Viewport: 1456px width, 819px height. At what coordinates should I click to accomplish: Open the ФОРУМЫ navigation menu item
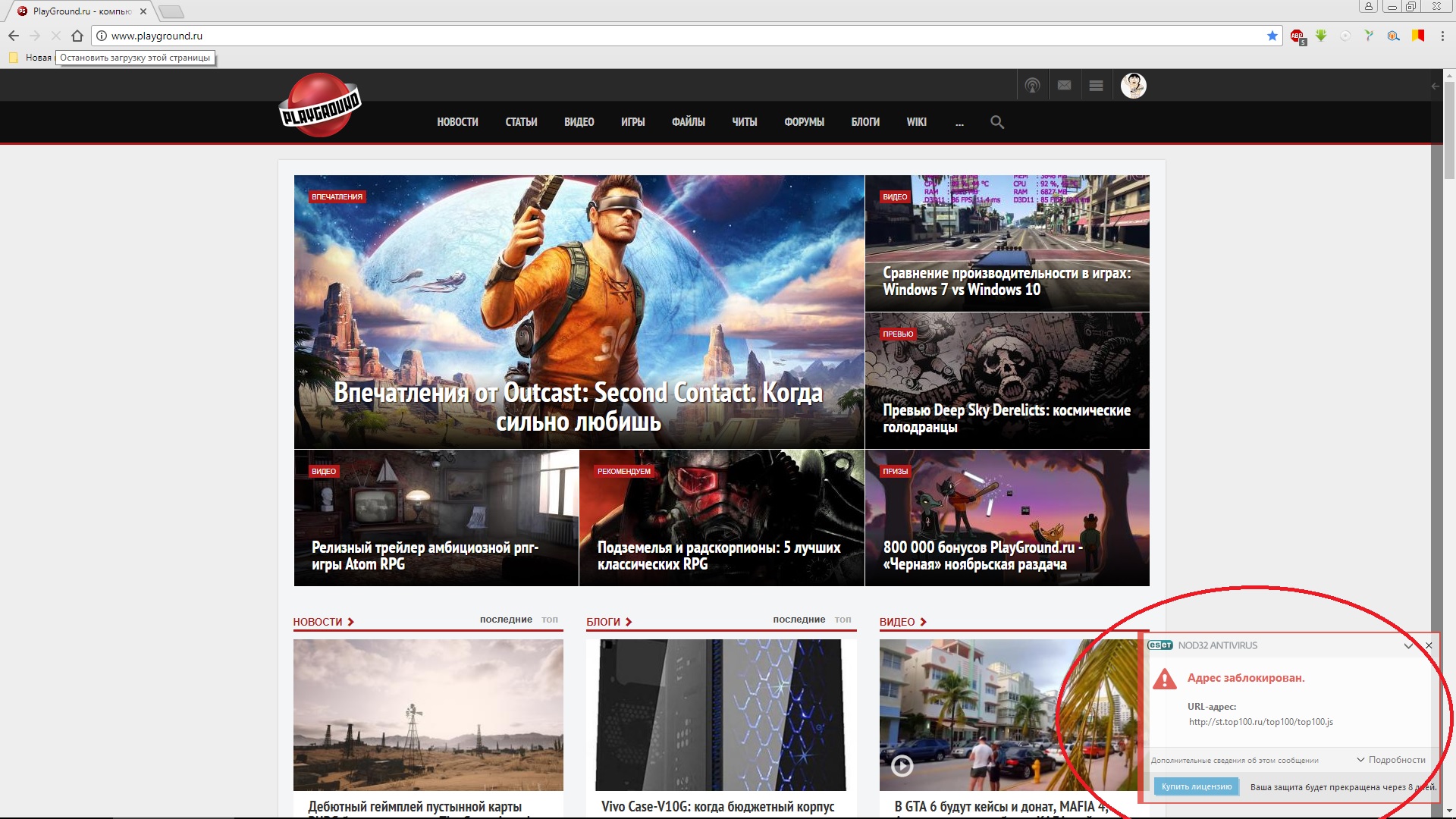(804, 122)
